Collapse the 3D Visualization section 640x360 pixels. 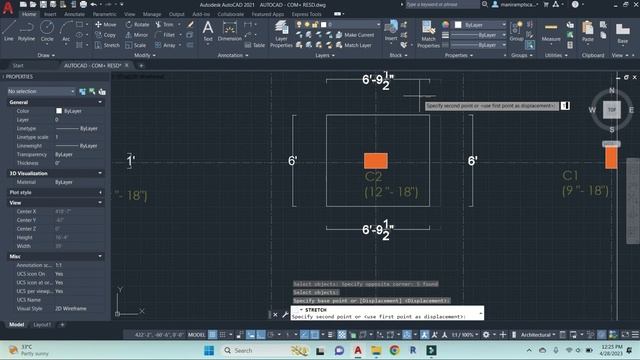click(x=100, y=173)
